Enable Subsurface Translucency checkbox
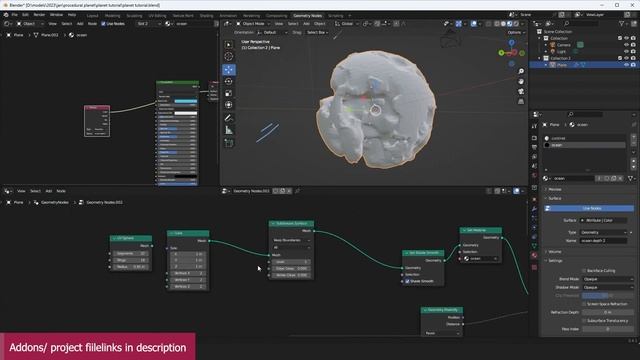 click(584, 321)
